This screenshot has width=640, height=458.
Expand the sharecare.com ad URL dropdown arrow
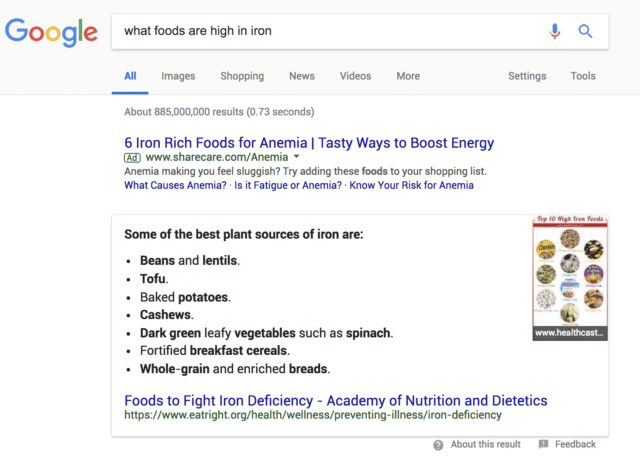click(297, 156)
